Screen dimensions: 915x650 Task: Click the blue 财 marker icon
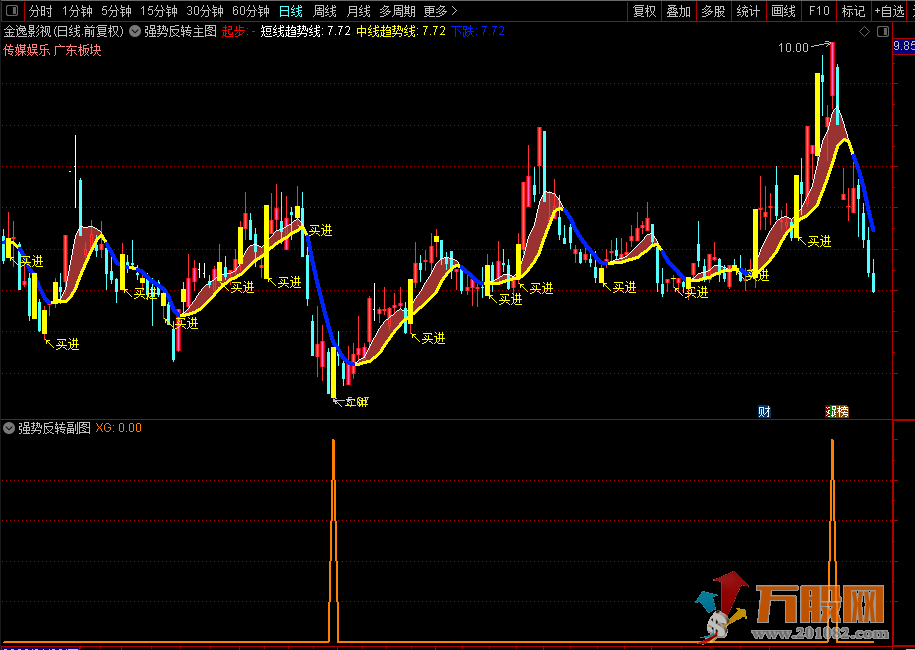click(x=765, y=411)
